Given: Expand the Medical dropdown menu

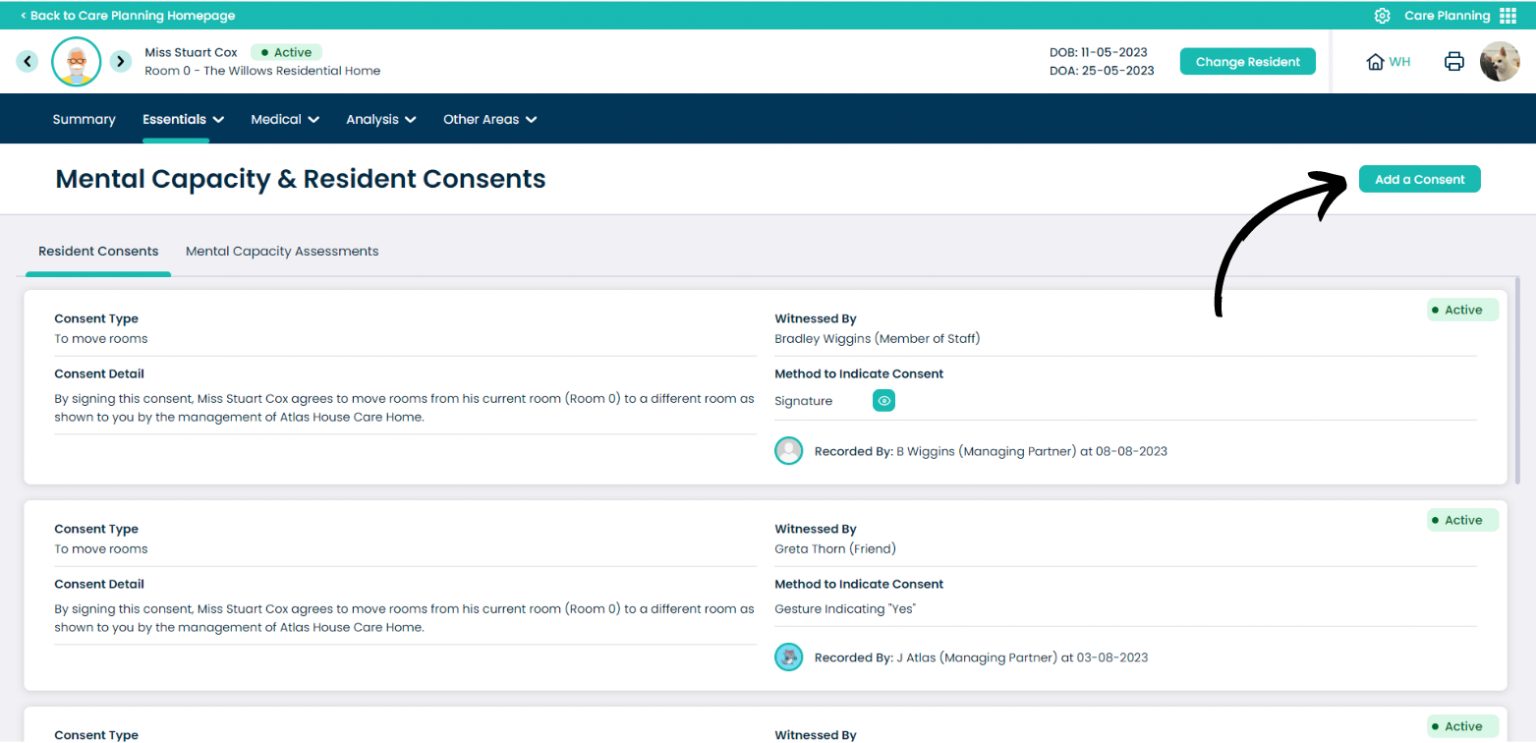Looking at the screenshot, I should 285,118.
